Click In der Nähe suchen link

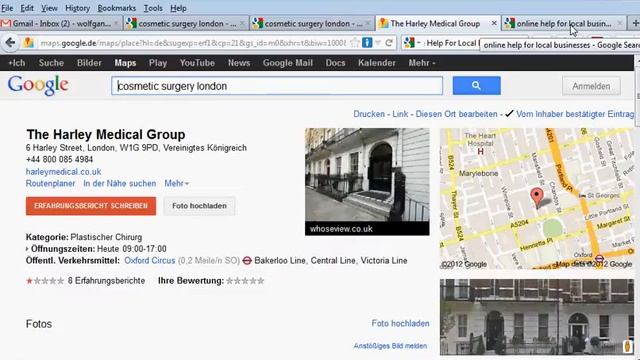[x=120, y=183]
